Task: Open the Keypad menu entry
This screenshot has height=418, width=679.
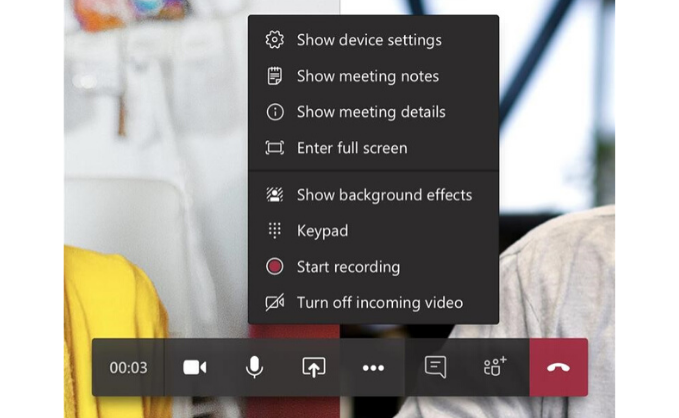Action: pos(373,231)
